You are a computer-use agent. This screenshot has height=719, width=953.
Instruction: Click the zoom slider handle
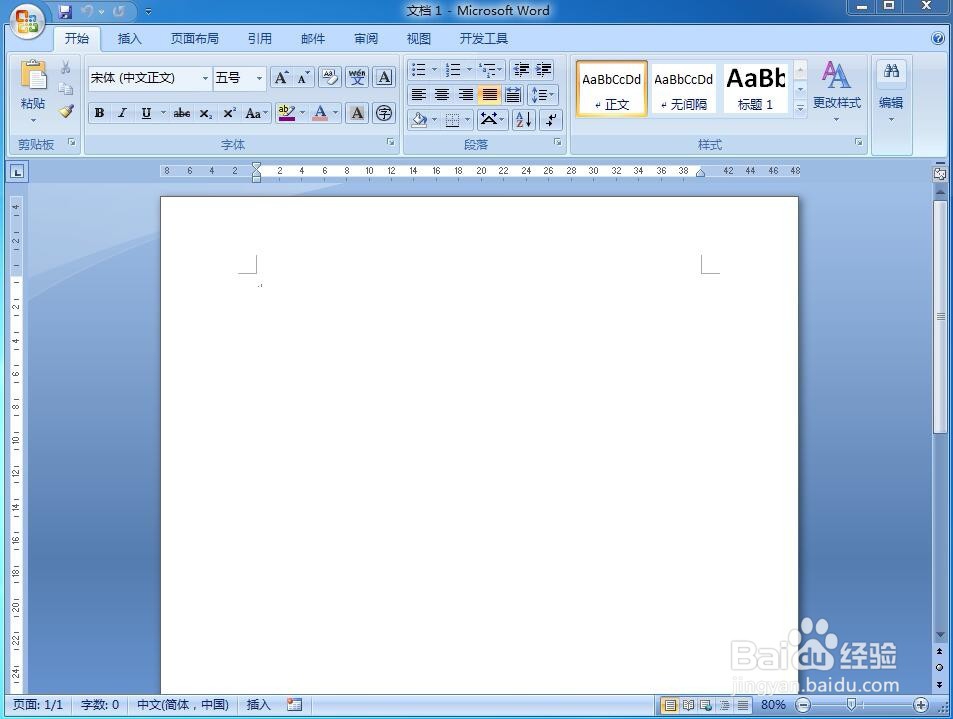[852, 705]
